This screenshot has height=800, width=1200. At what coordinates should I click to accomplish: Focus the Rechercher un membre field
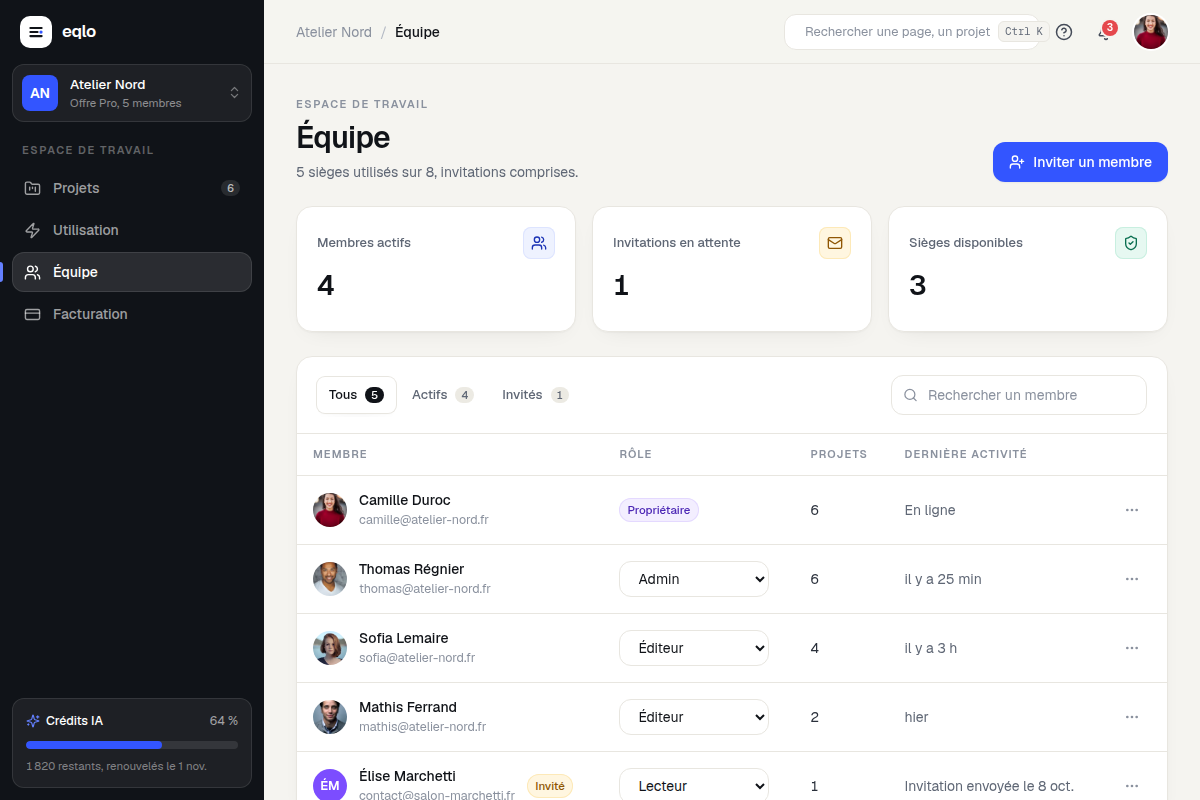[x=1019, y=395]
